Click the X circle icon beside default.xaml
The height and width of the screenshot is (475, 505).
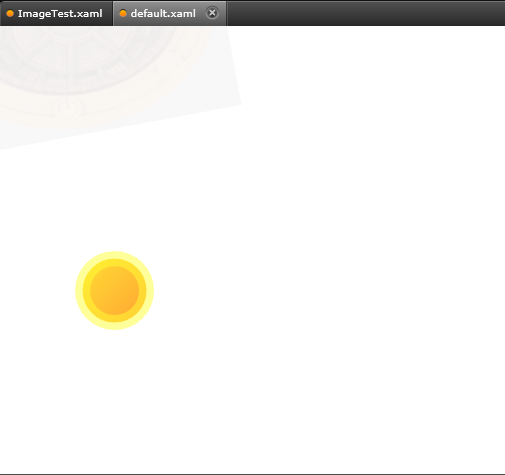(x=212, y=13)
